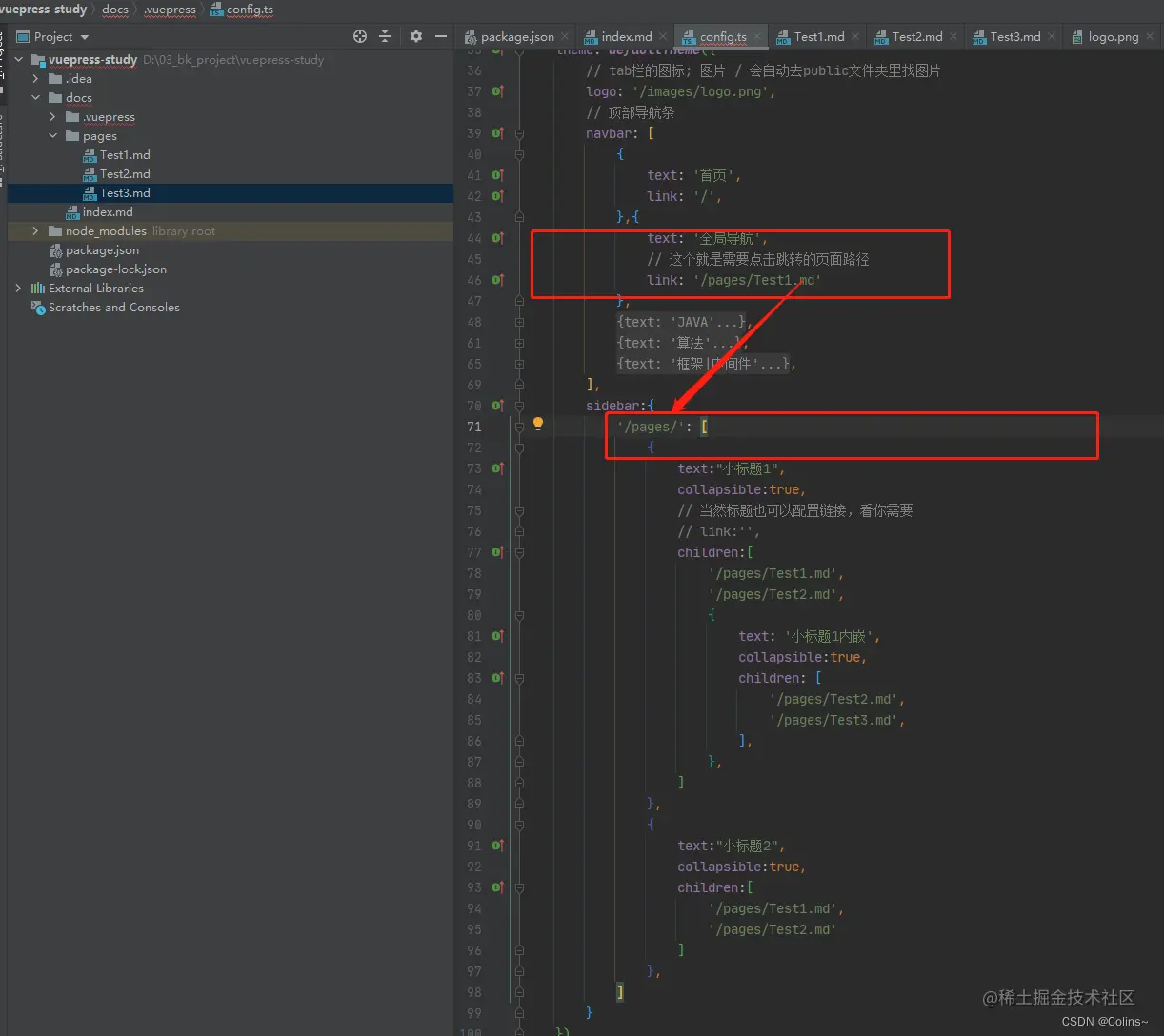The image size is (1164, 1036).
Task: Close the Test3.md tab
Action: pos(1052,36)
